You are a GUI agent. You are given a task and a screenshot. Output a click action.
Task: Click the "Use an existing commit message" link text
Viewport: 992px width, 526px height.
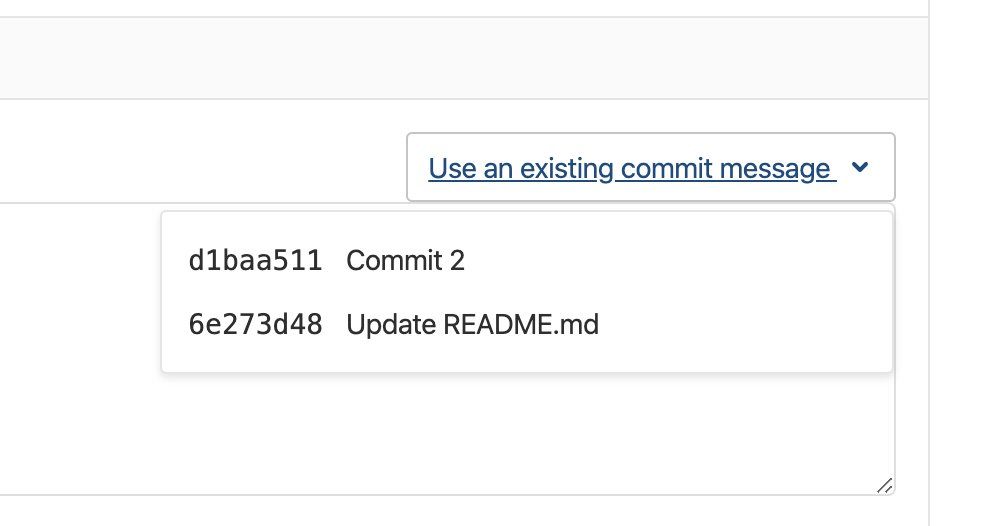tap(629, 168)
